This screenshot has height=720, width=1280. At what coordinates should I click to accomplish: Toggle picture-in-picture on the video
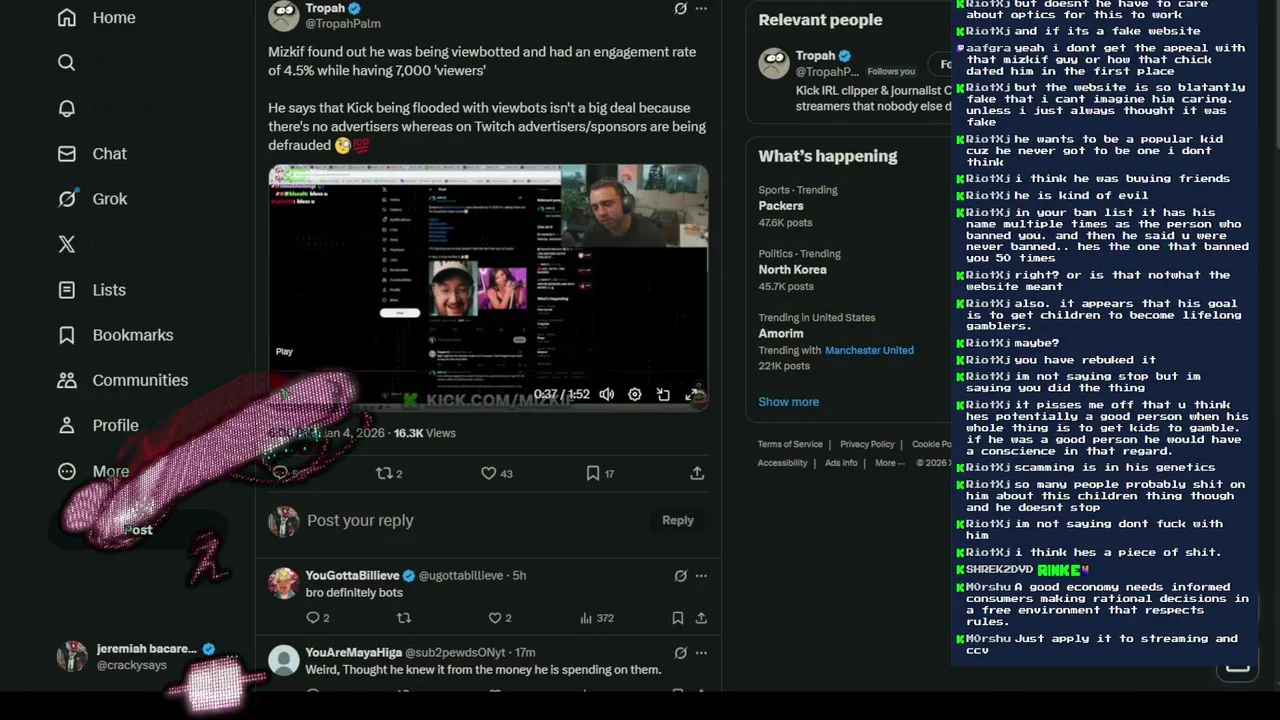(x=663, y=394)
